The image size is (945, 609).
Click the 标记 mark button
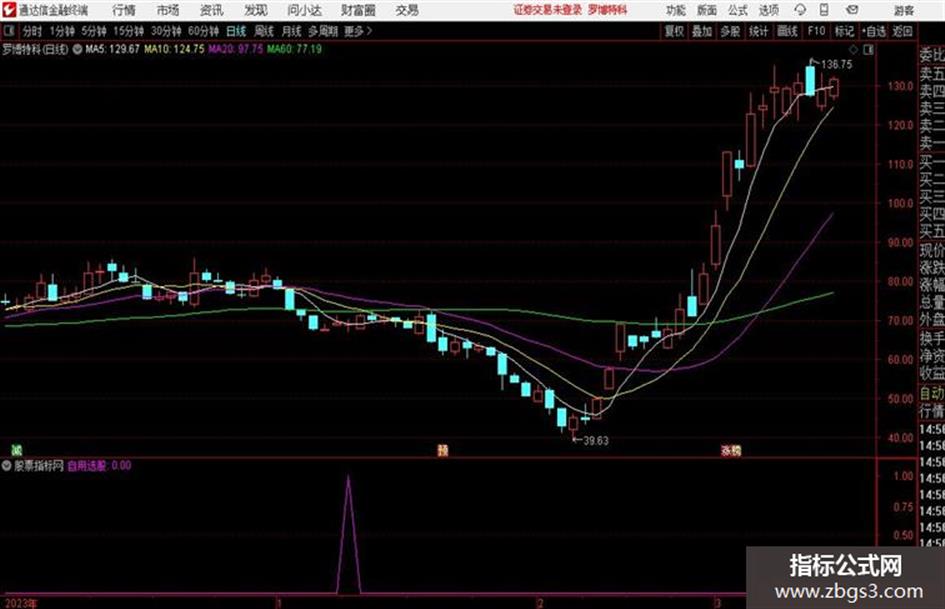(844, 31)
